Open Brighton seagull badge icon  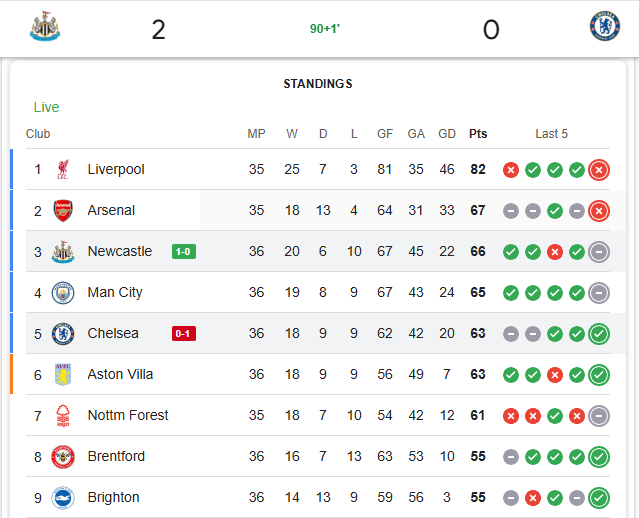point(63,498)
